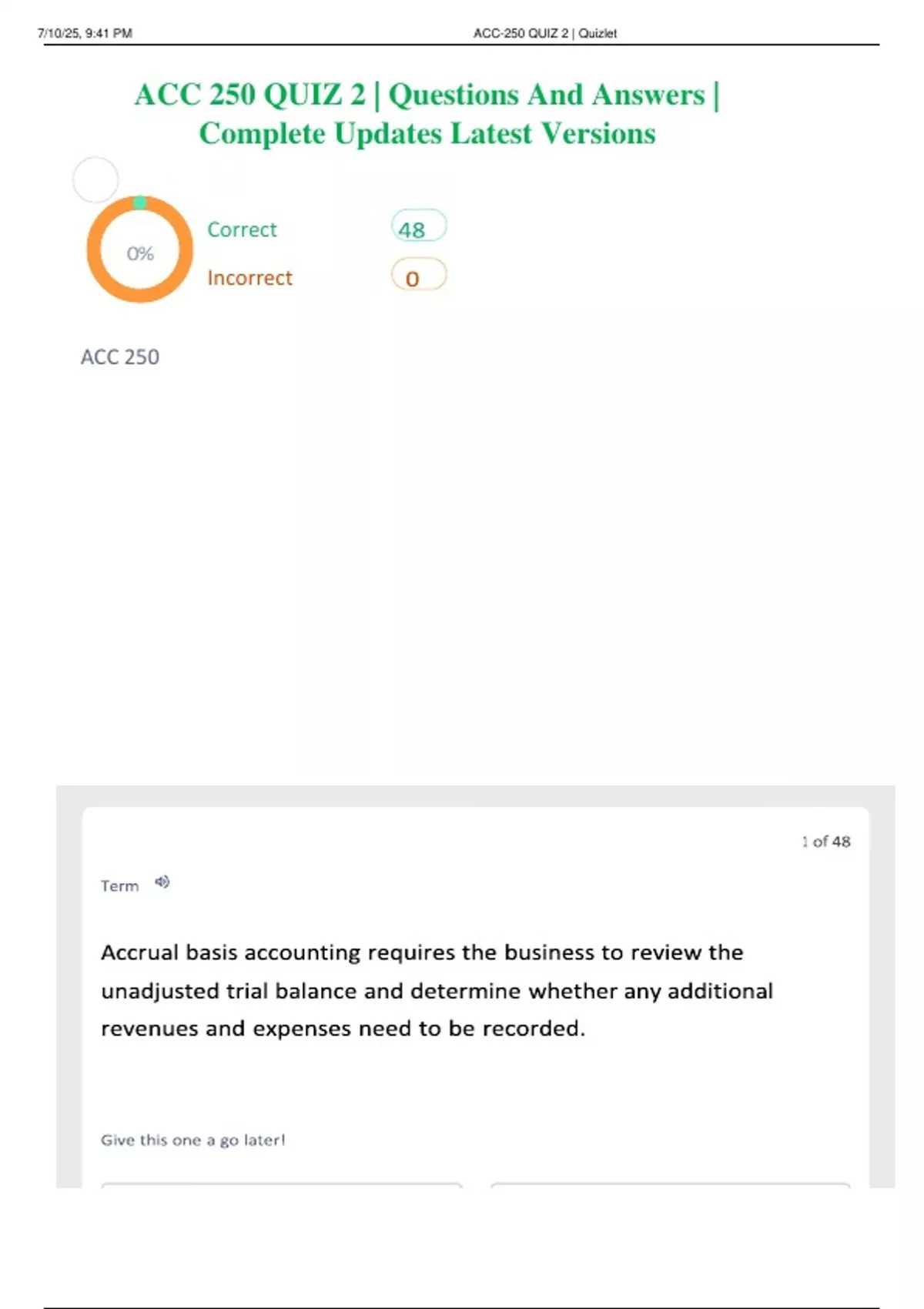
Task: Choose the left answer option box
Action: (x=282, y=1186)
